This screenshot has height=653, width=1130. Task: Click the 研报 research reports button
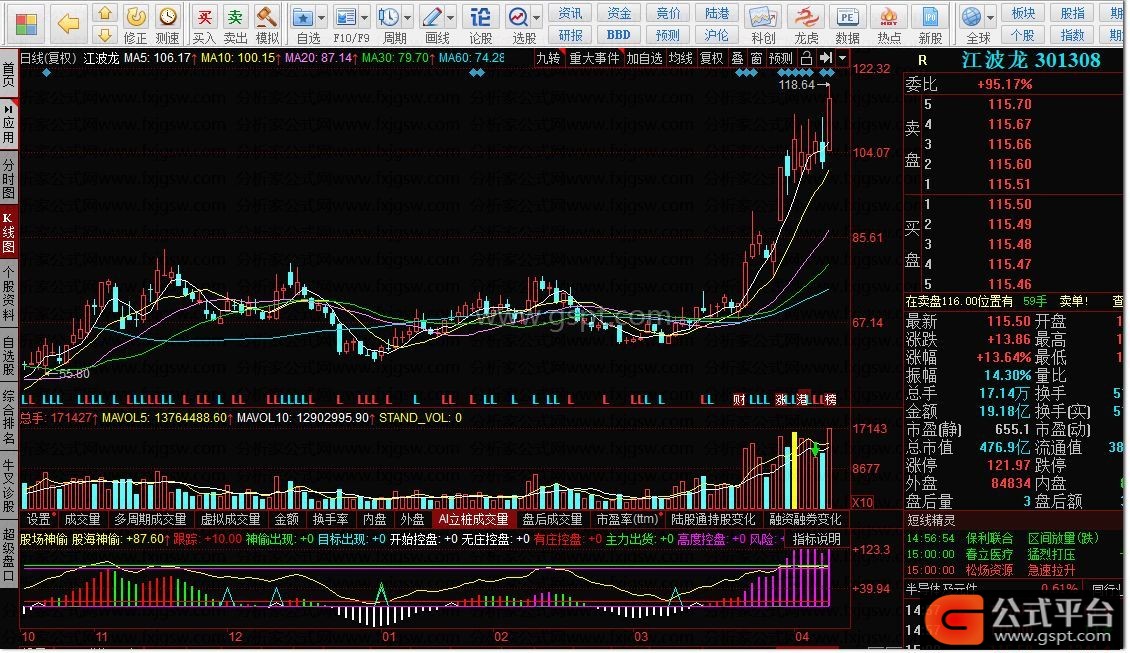point(571,35)
